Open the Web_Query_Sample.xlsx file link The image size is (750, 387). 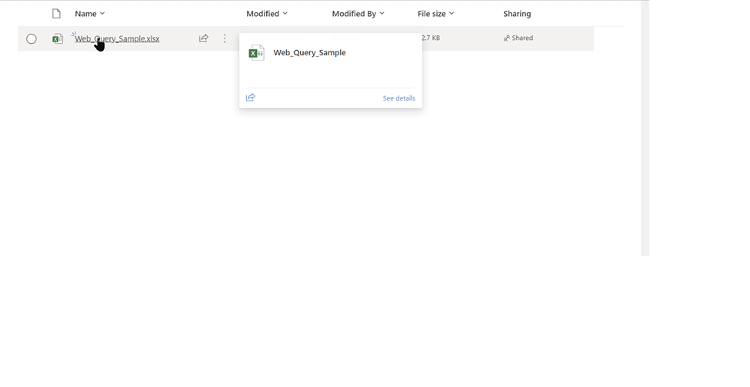pyautogui.click(x=117, y=39)
